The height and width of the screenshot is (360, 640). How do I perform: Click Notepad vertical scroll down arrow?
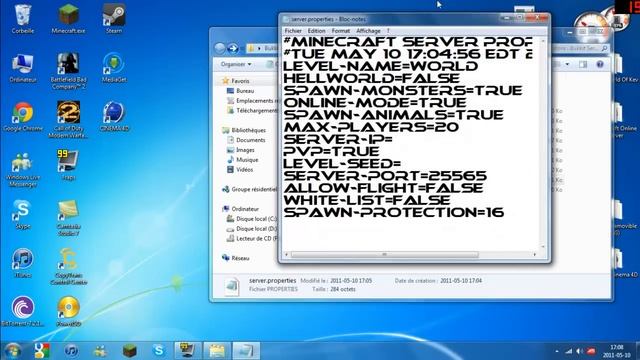tap(543, 247)
